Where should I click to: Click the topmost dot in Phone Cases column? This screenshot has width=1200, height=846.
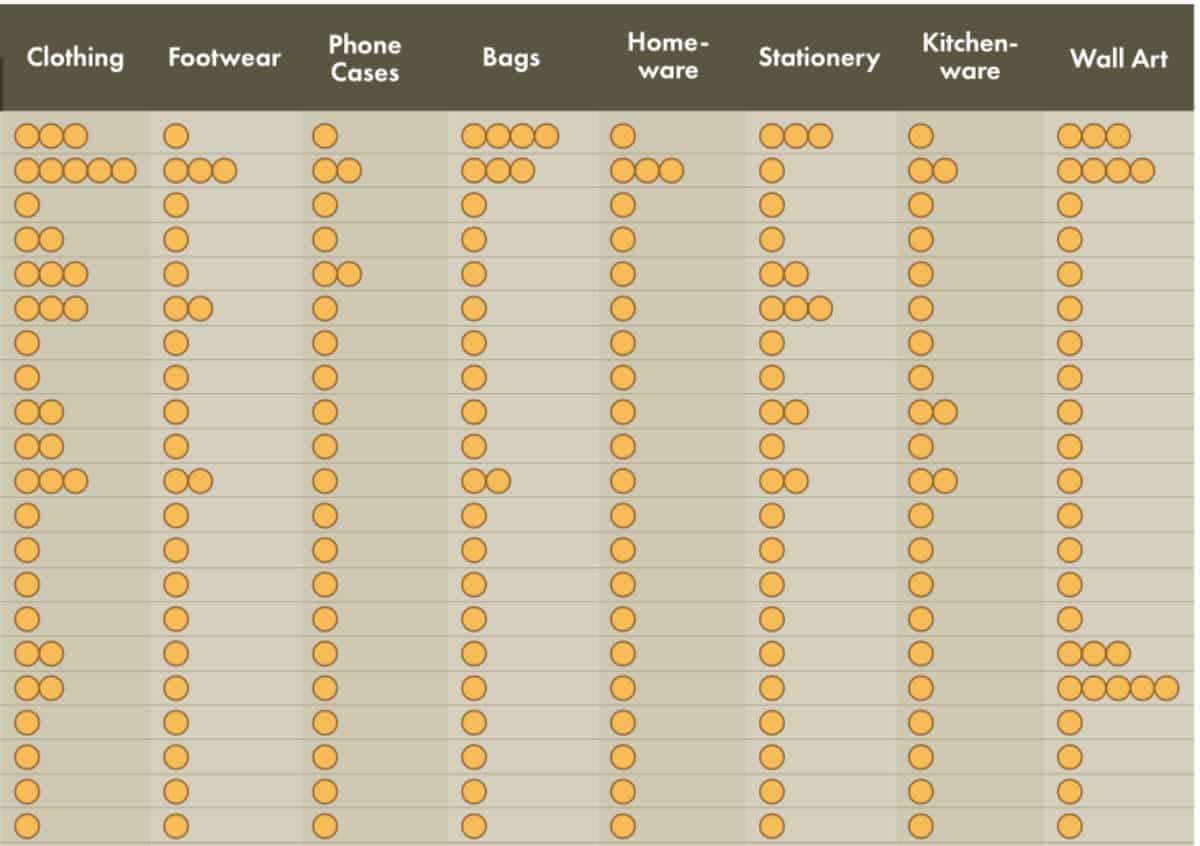click(x=325, y=136)
